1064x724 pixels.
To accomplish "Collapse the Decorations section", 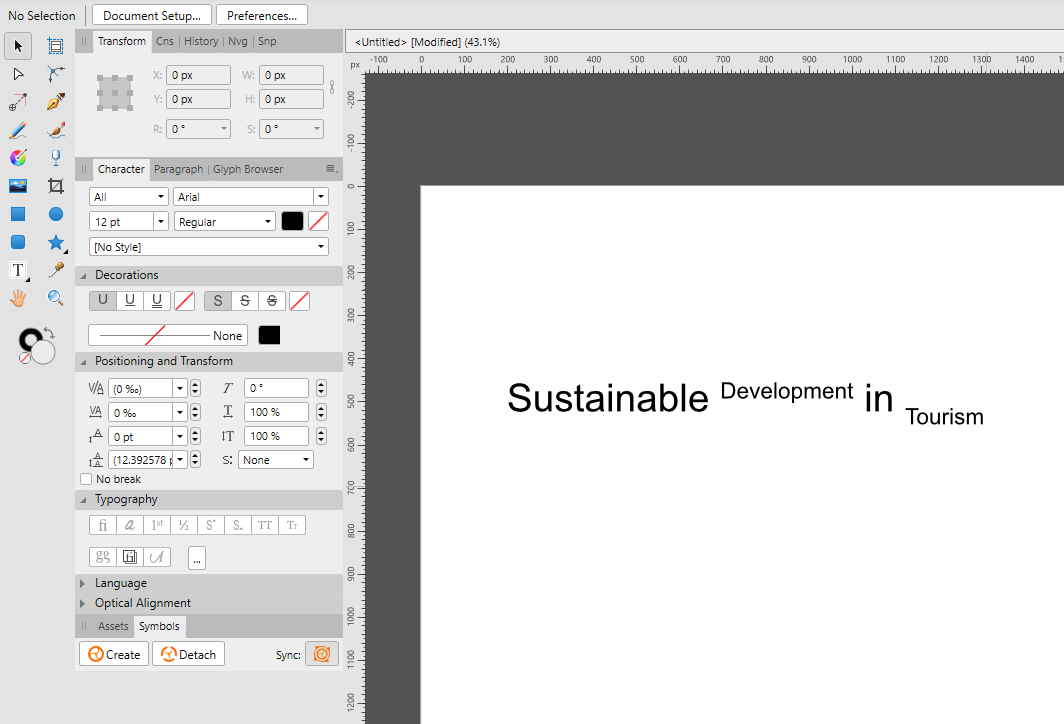I will pyautogui.click(x=83, y=275).
